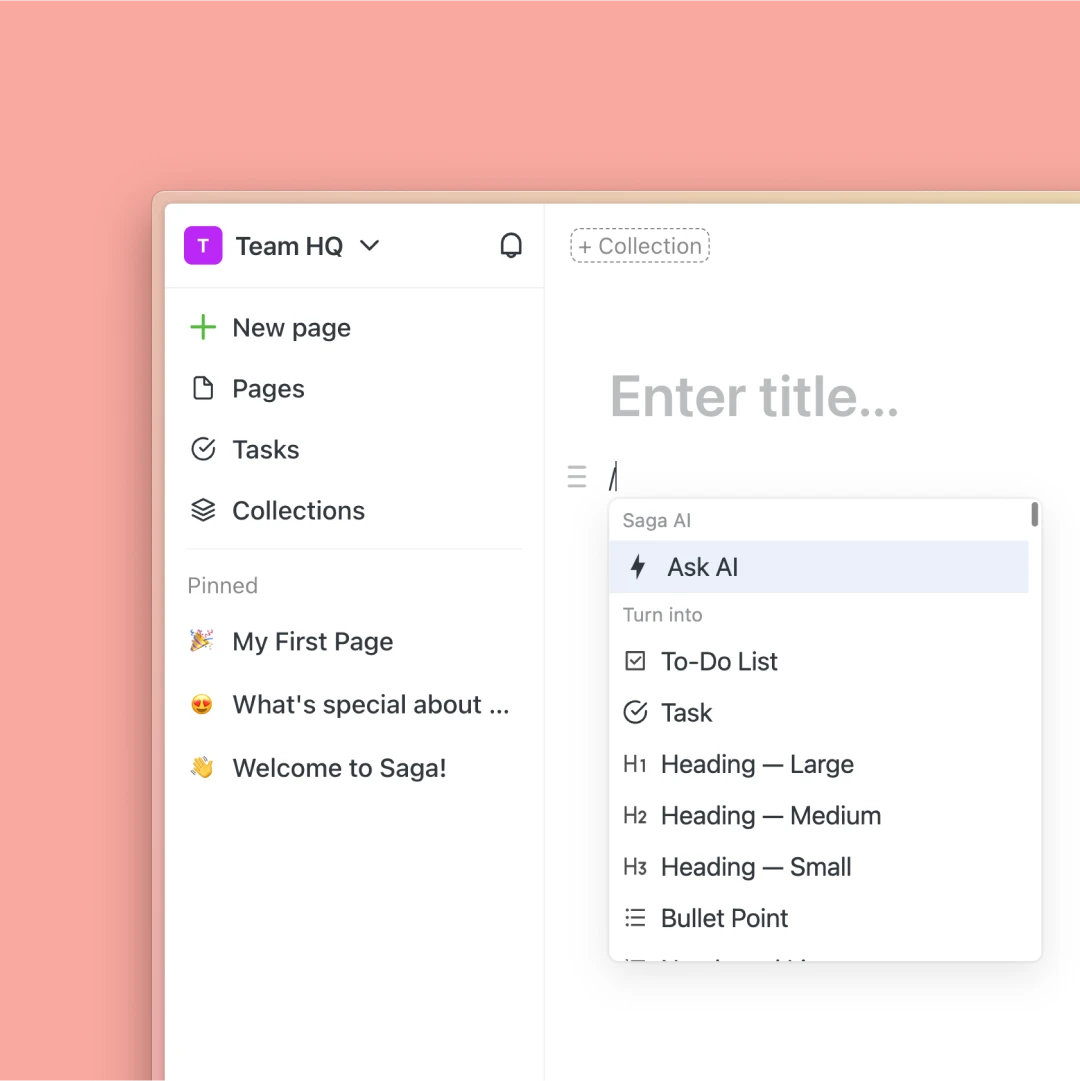
Task: Click the Ask AI lightning bolt icon
Action: pos(638,567)
